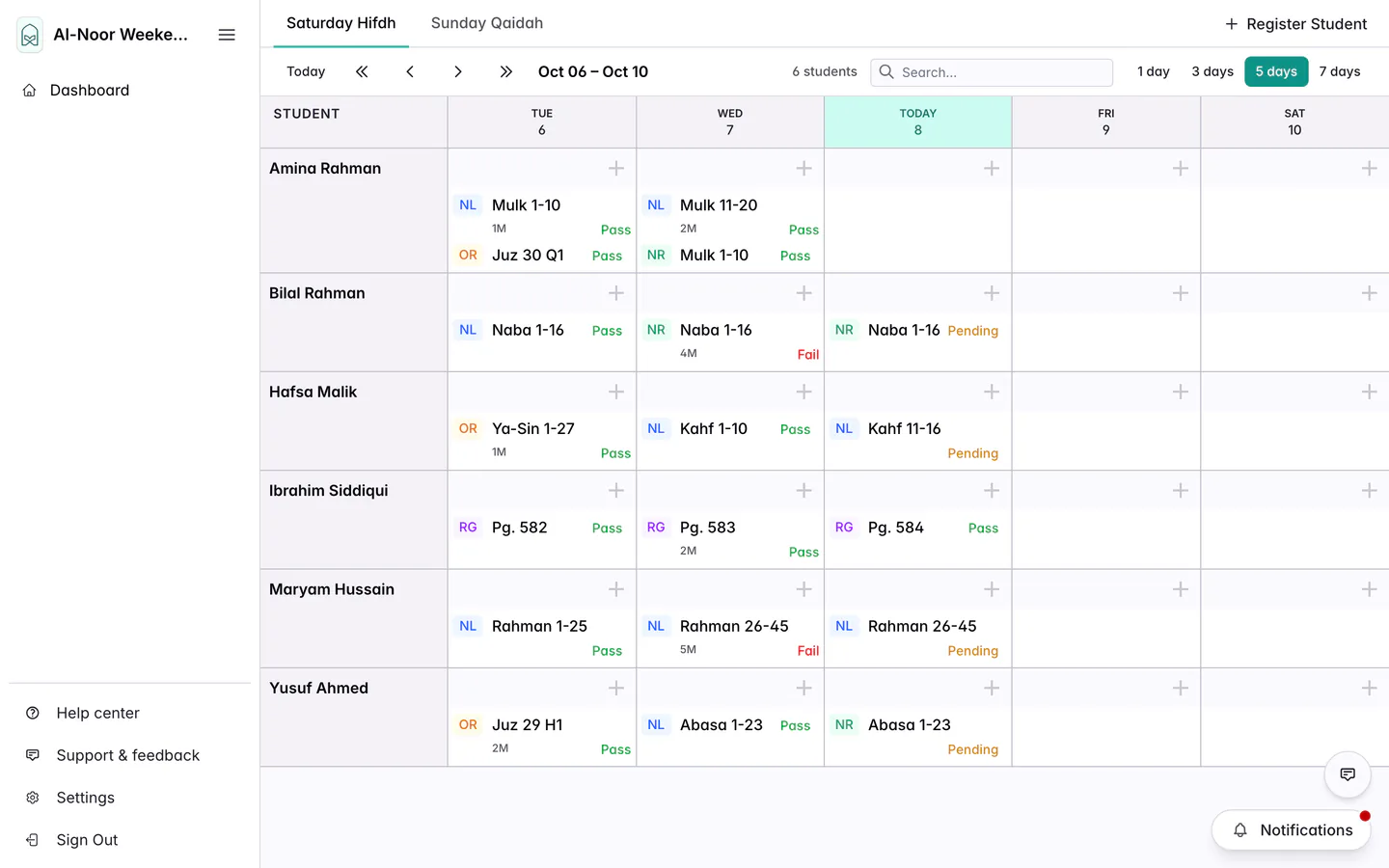Select Hafsa Malik's Ya-Sin 1-27 entry
The width and height of the screenshot is (1389, 868).
click(x=542, y=440)
